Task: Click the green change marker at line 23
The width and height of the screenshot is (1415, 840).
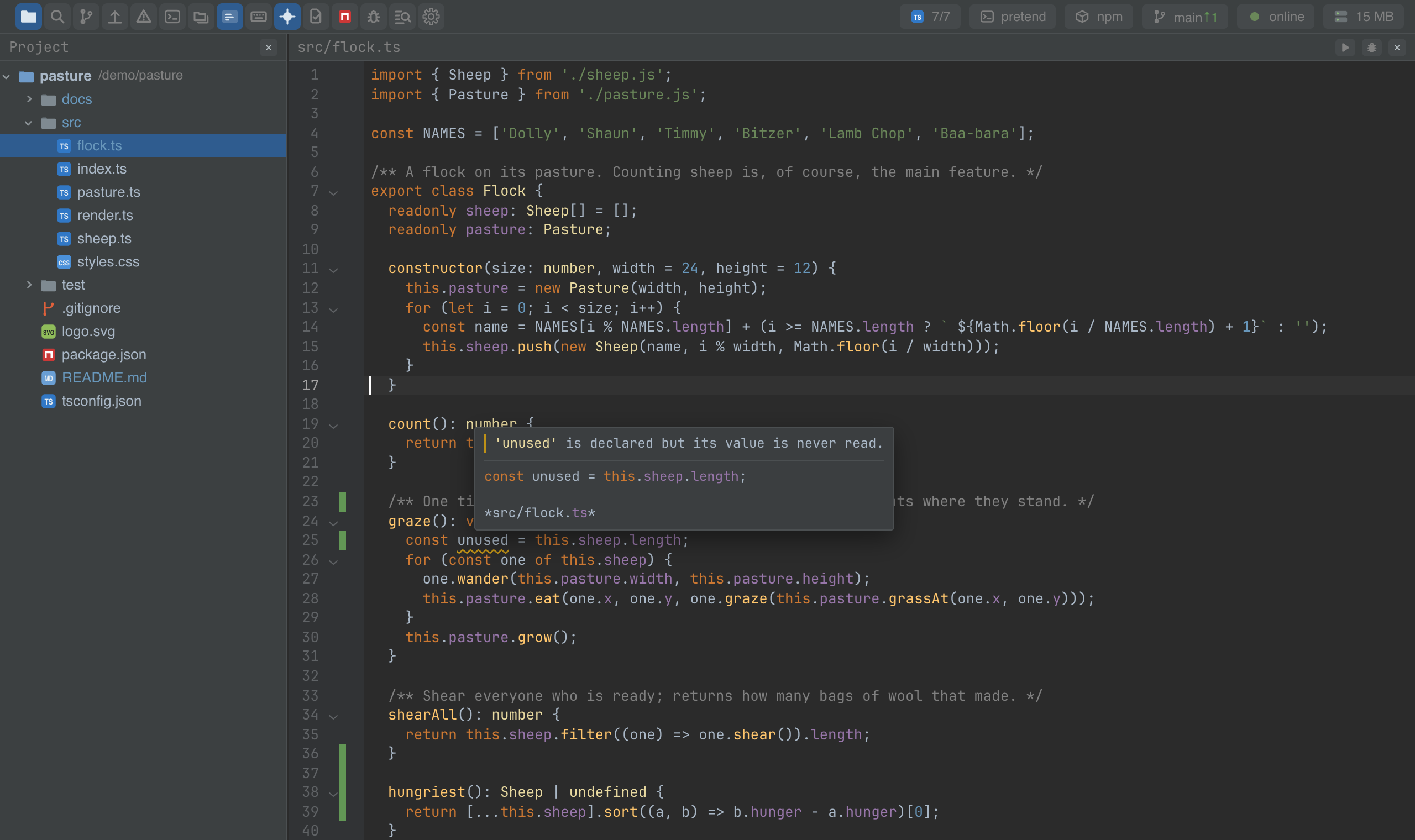Action: point(343,501)
